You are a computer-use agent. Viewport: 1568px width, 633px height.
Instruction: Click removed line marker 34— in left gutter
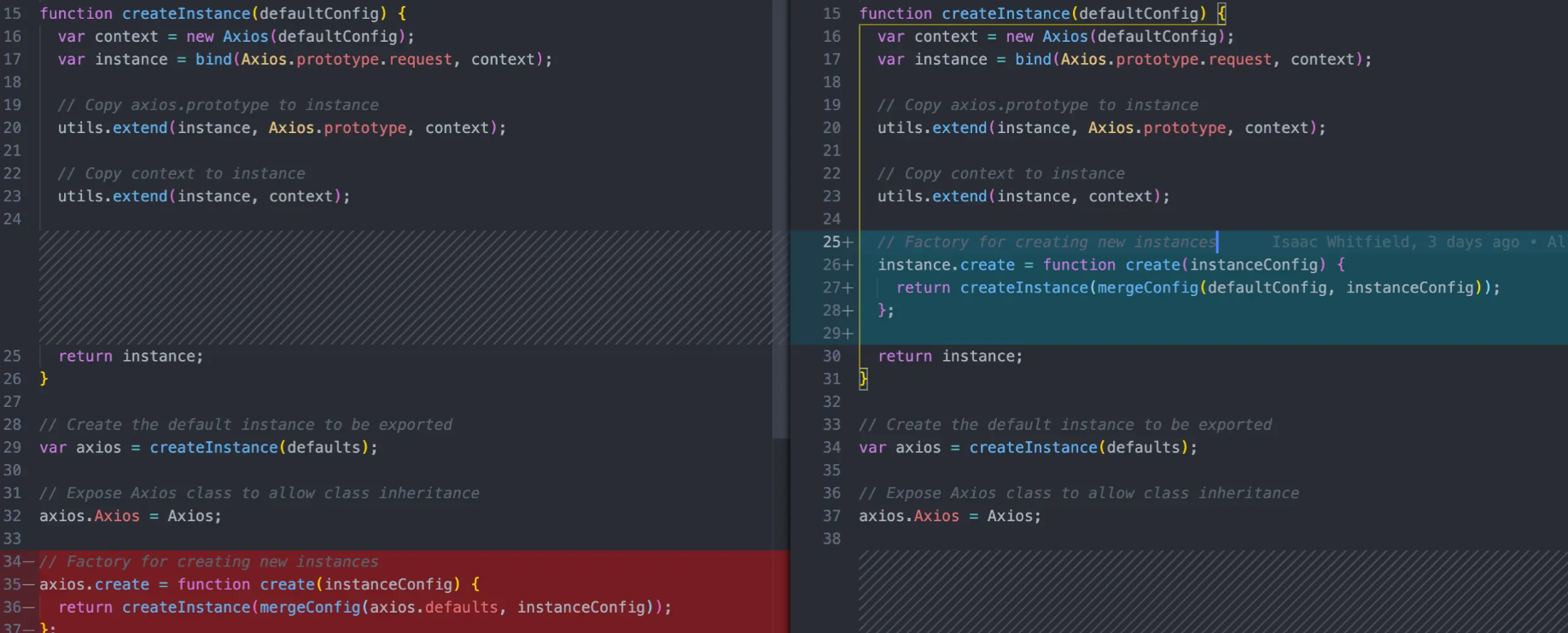click(x=18, y=561)
